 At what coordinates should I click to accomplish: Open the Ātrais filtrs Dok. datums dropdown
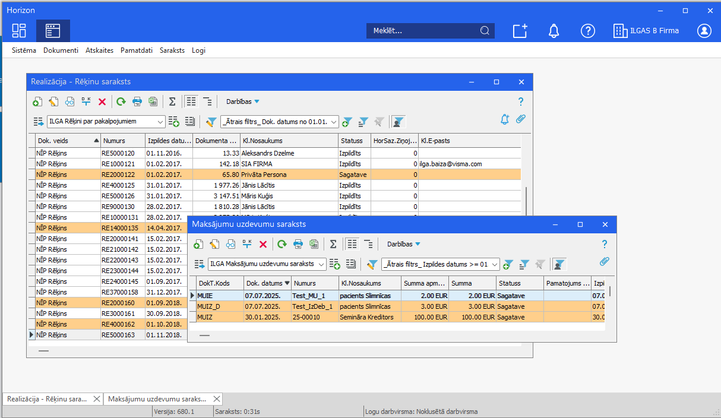pyautogui.click(x=280, y=122)
